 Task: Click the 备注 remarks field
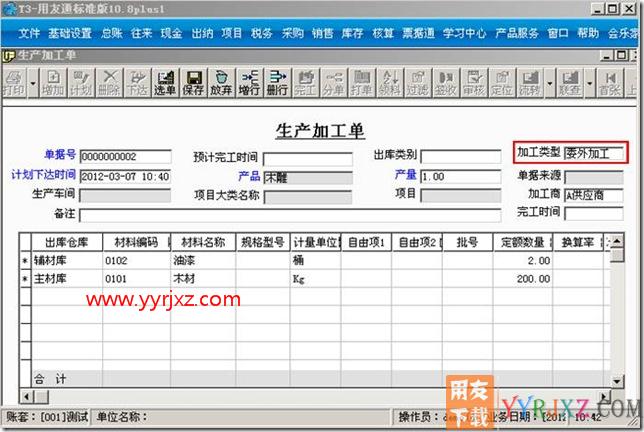click(290, 215)
